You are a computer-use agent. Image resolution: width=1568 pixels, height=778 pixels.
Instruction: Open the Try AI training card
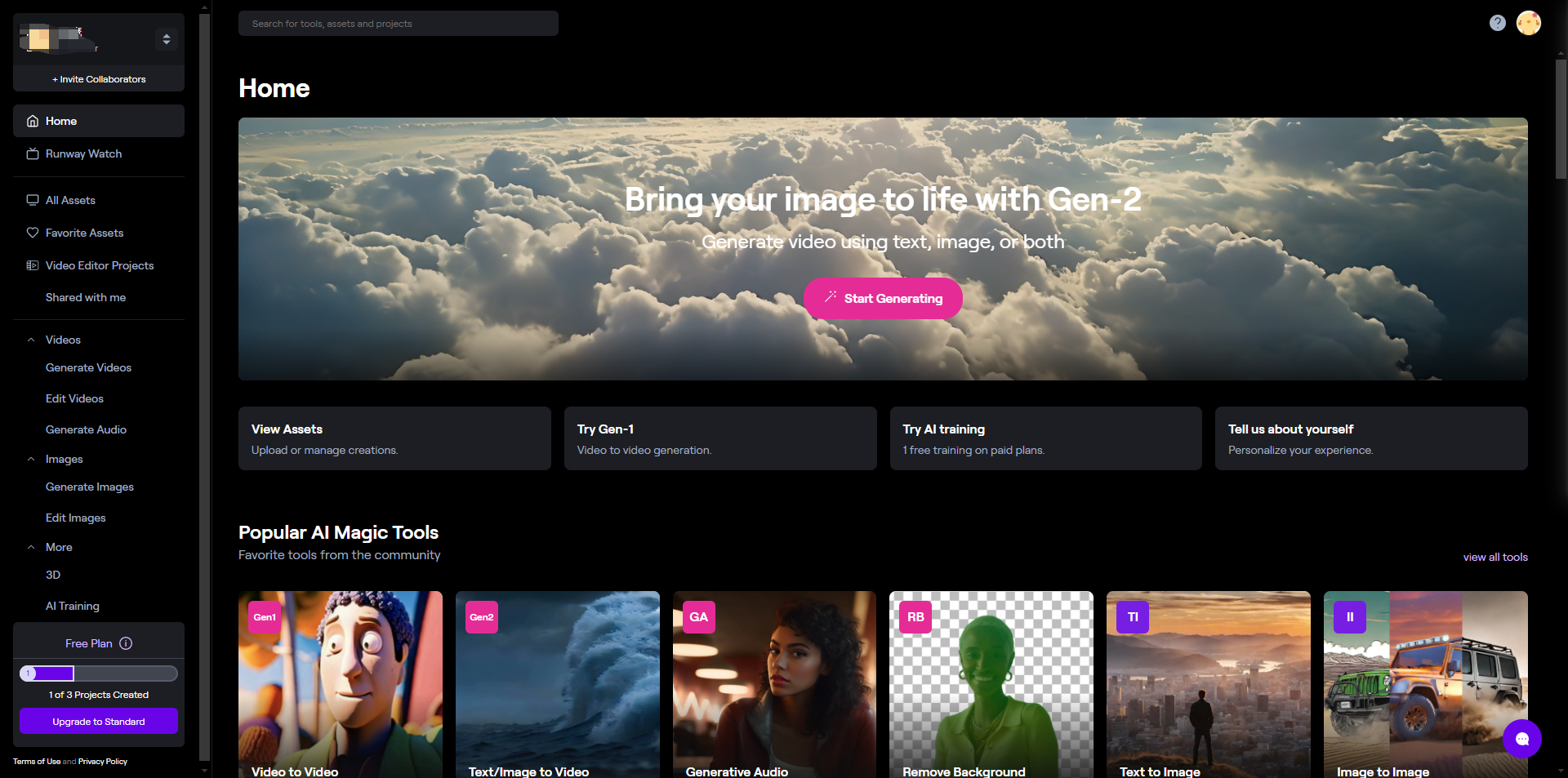click(1046, 438)
